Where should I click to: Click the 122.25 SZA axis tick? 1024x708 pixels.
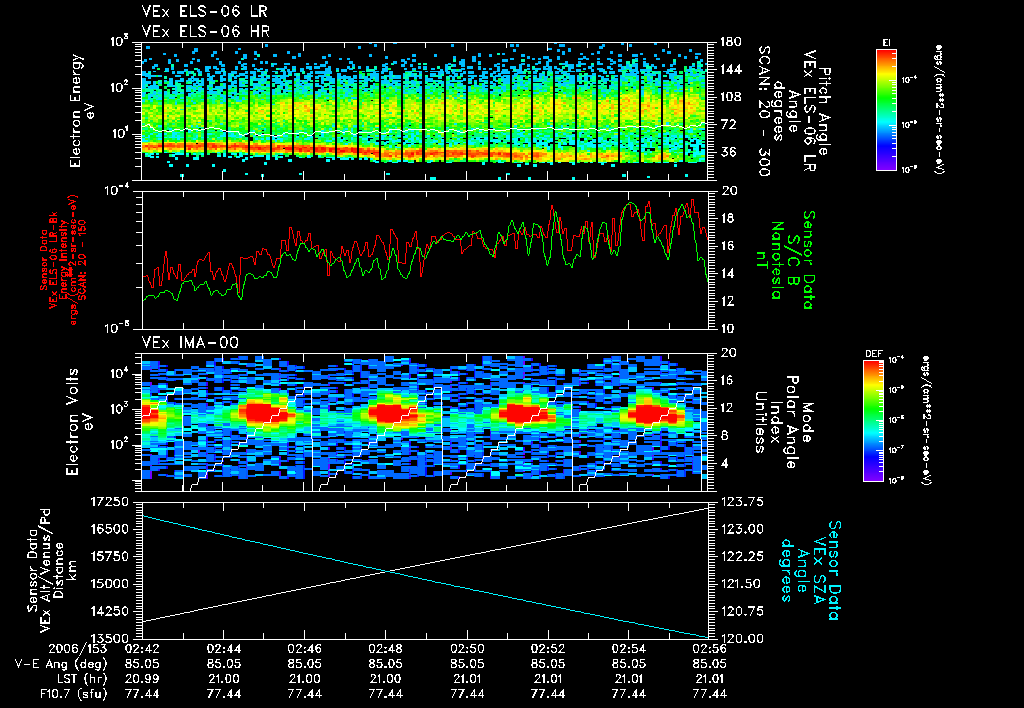(x=742, y=556)
